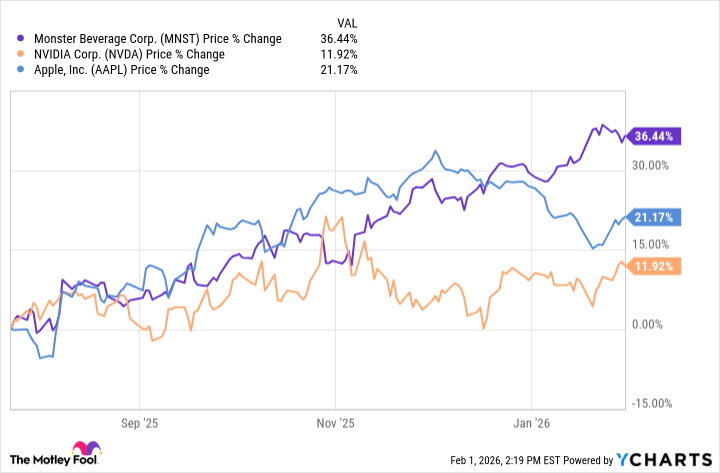Click the Motley Fool jester hat logo

(81, 450)
